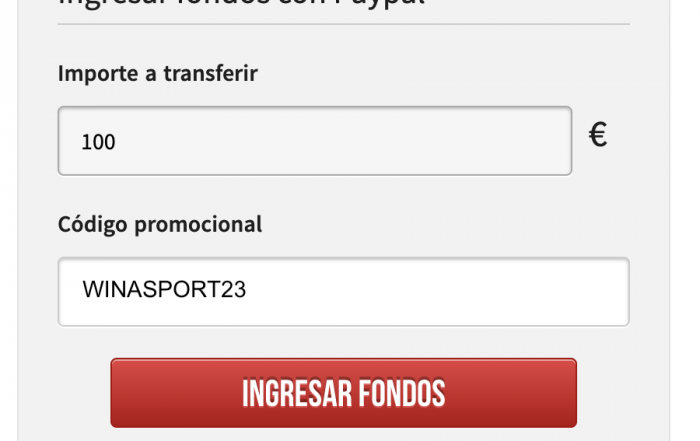The height and width of the screenshot is (441, 700).
Task: Place cursor on the 100 value
Action: [98, 142]
